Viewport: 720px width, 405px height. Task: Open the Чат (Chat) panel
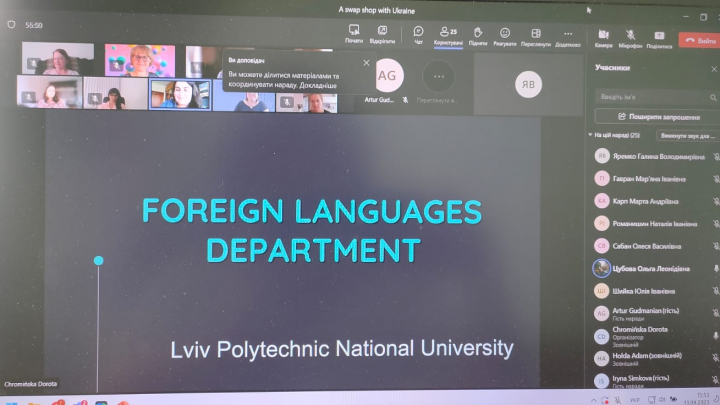click(418, 35)
